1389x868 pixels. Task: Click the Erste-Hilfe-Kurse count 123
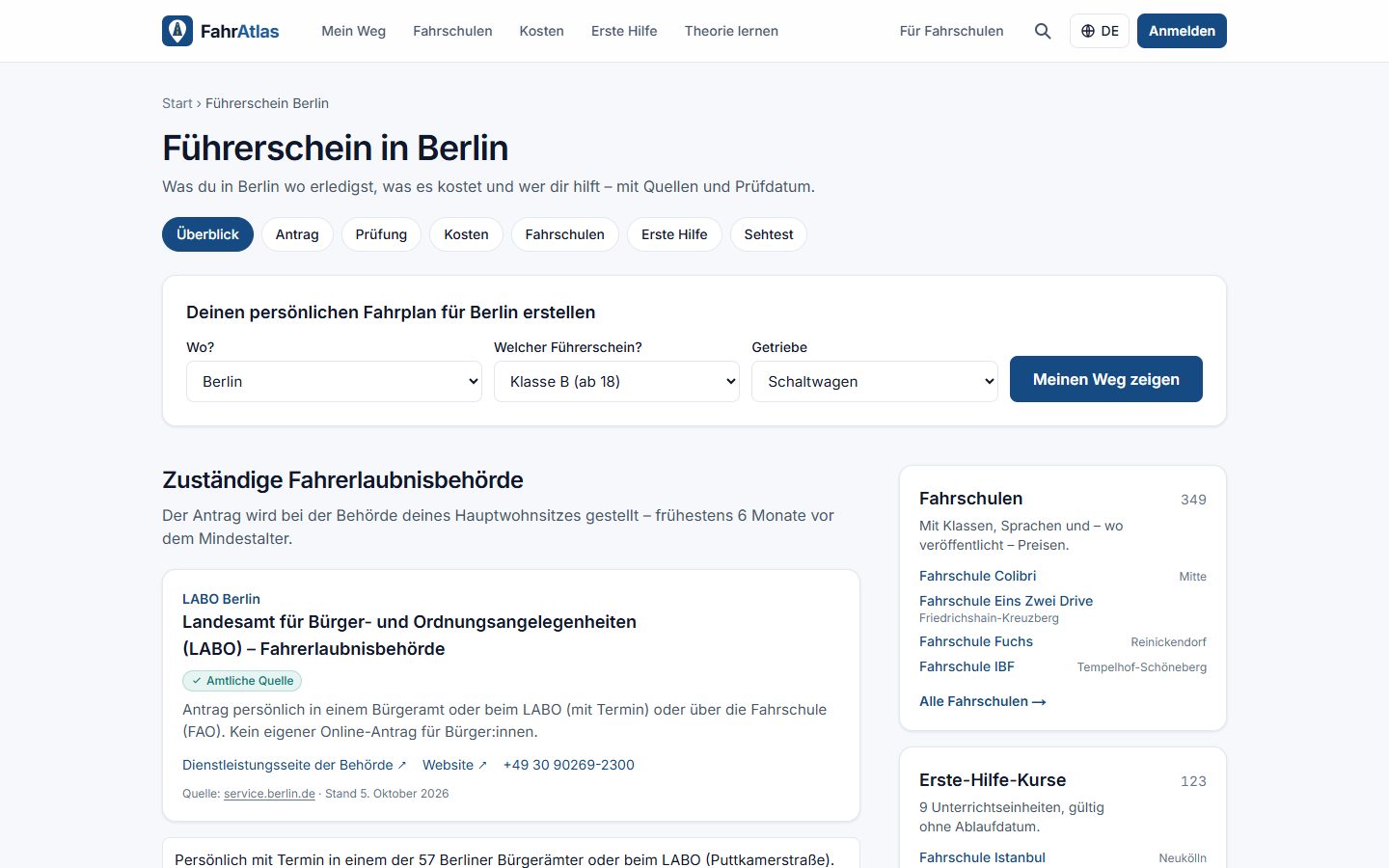tap(1193, 781)
